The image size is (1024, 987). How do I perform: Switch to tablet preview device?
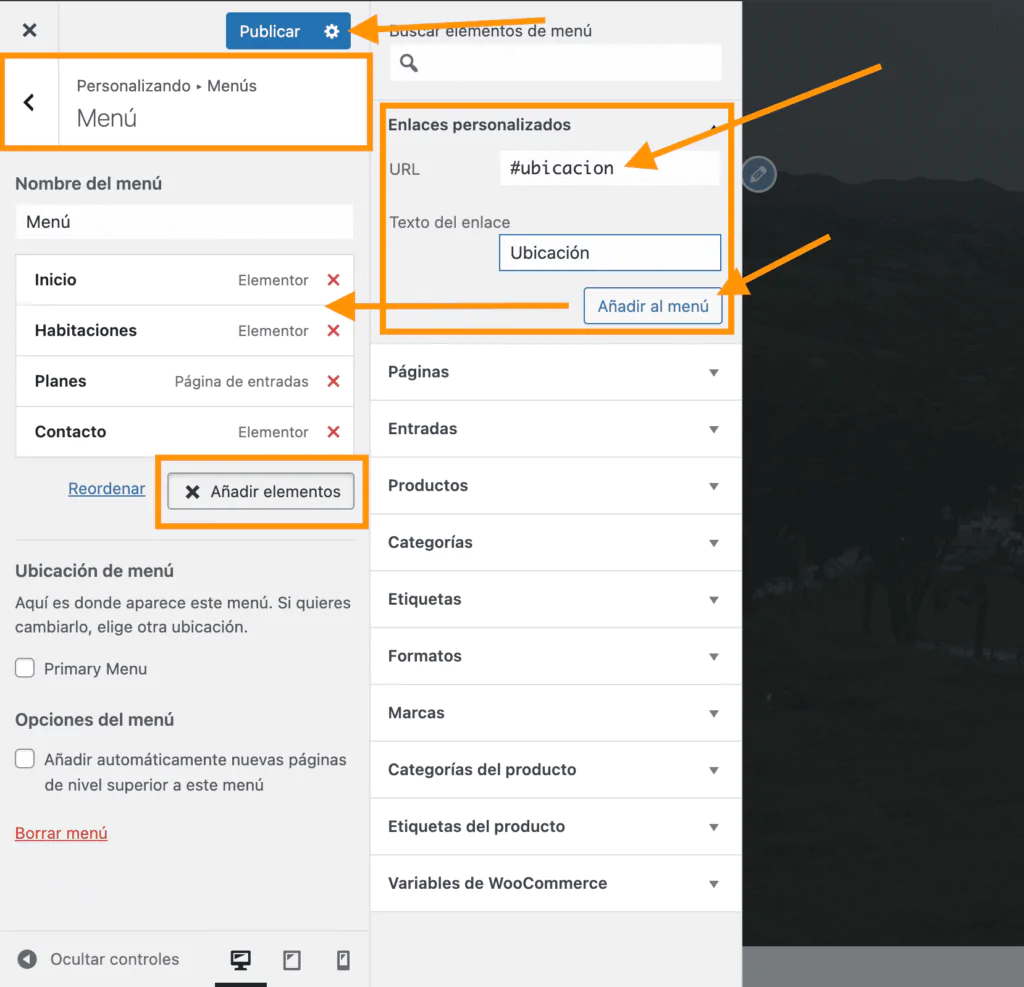[292, 960]
